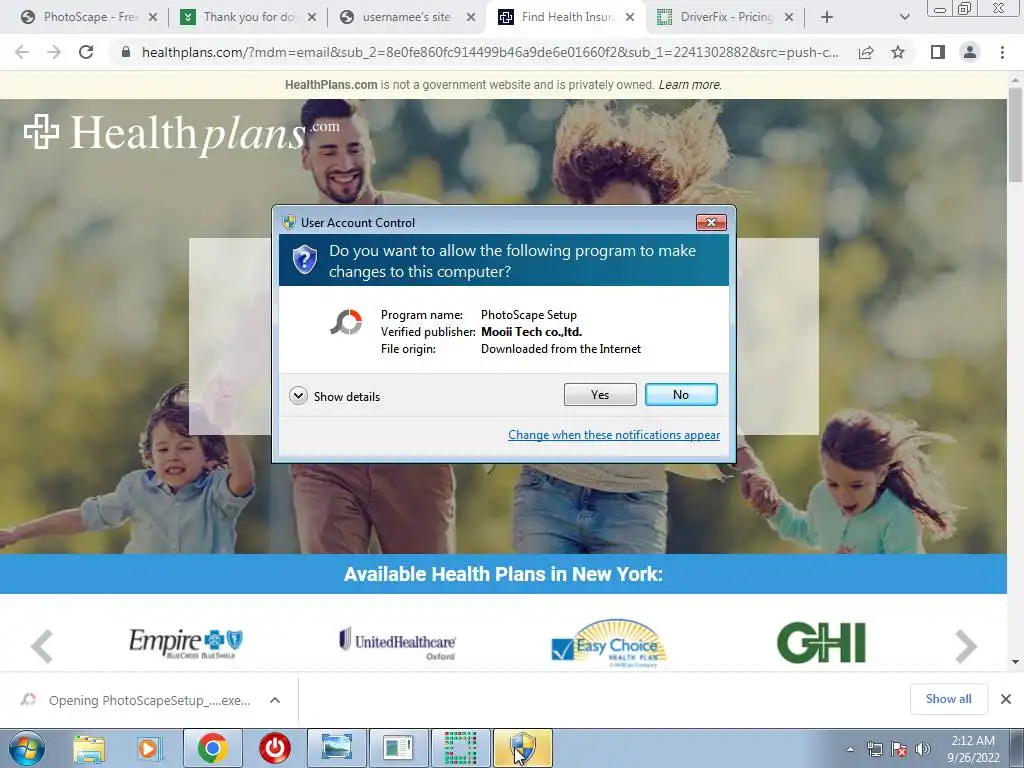This screenshot has width=1024, height=768.
Task: Open the red power icon app
Action: point(274,748)
